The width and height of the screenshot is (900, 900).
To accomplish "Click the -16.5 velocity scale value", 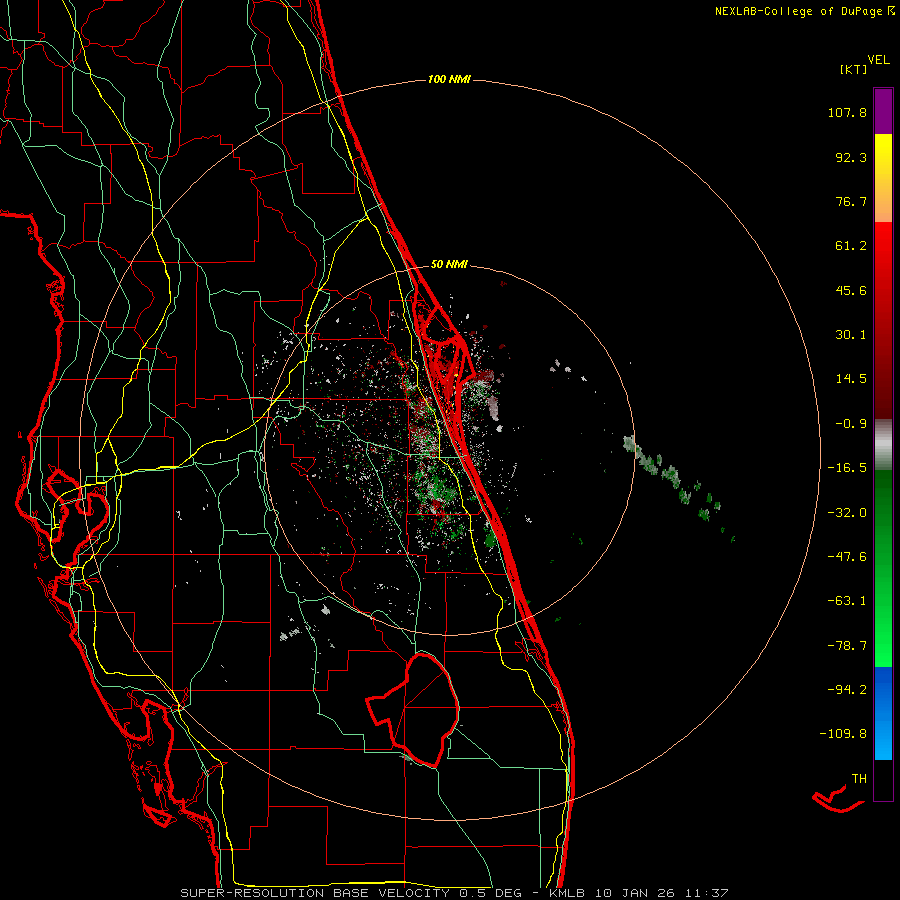I will click(x=847, y=468).
